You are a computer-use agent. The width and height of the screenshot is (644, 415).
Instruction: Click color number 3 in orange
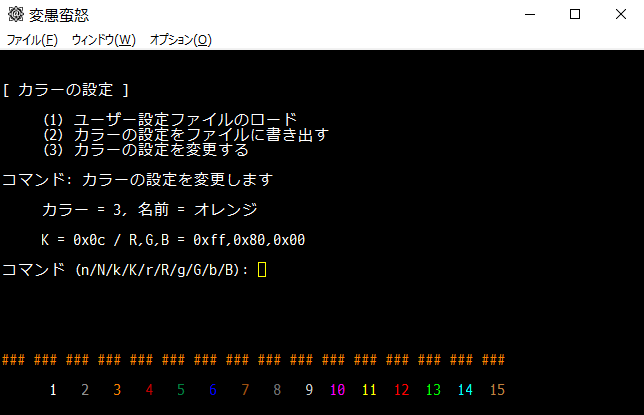coord(117,390)
